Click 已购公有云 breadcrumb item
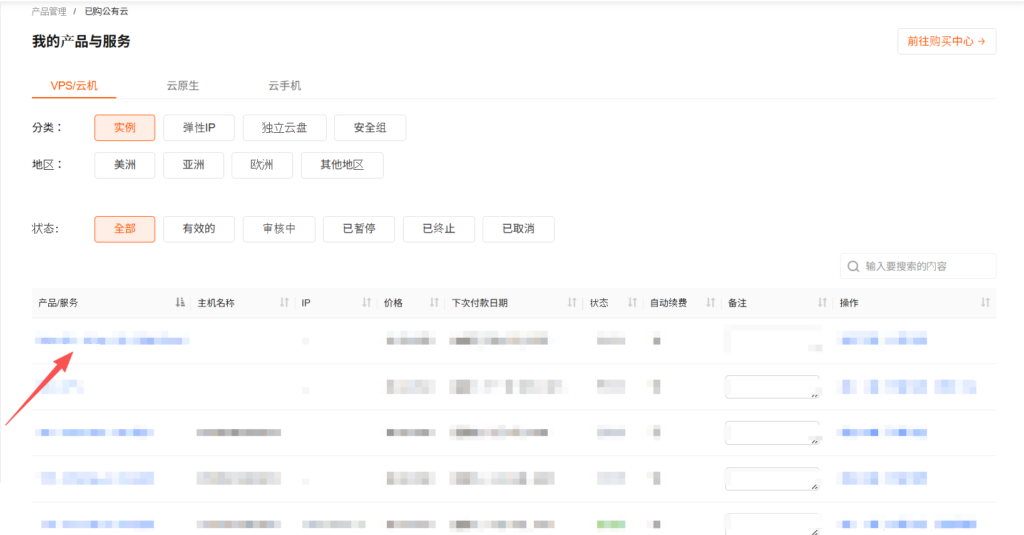This screenshot has height=535, width=1024. pyautogui.click(x=106, y=11)
